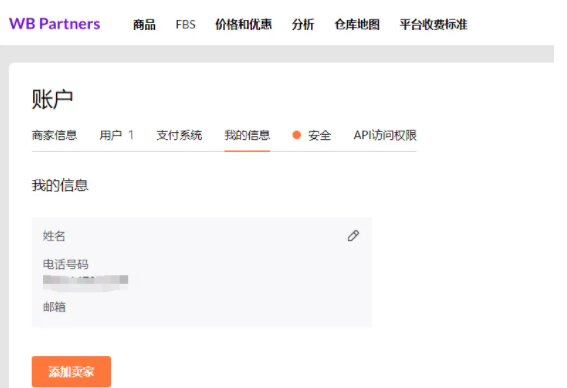This screenshot has width=567, height=388.
Task: Open 平台收费标准 in navigation
Action: [433, 25]
